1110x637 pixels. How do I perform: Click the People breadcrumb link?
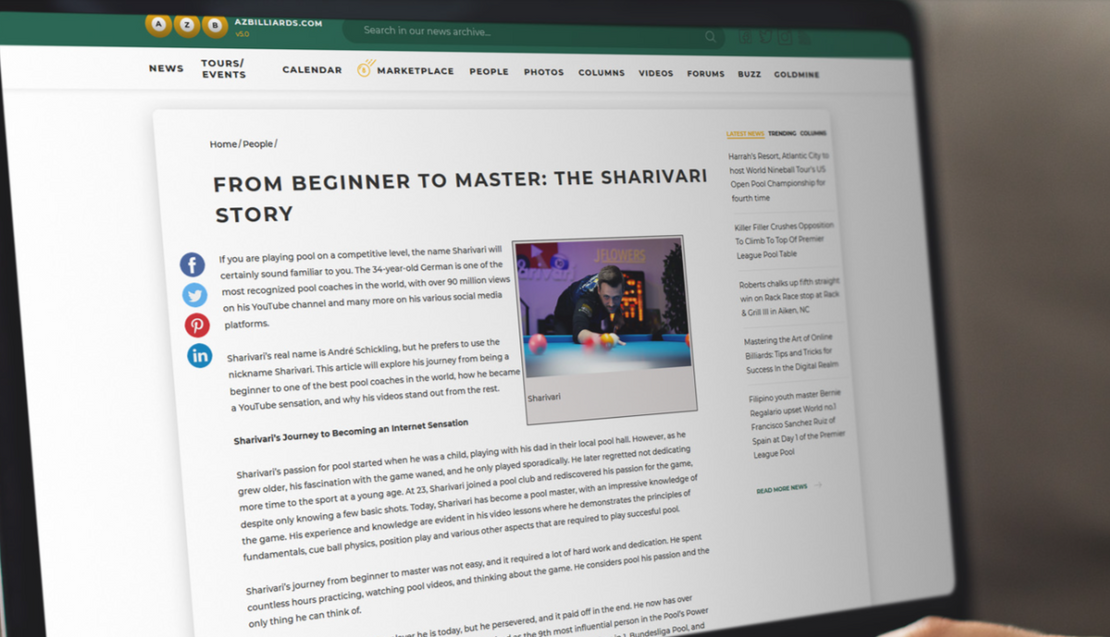pyautogui.click(x=258, y=144)
